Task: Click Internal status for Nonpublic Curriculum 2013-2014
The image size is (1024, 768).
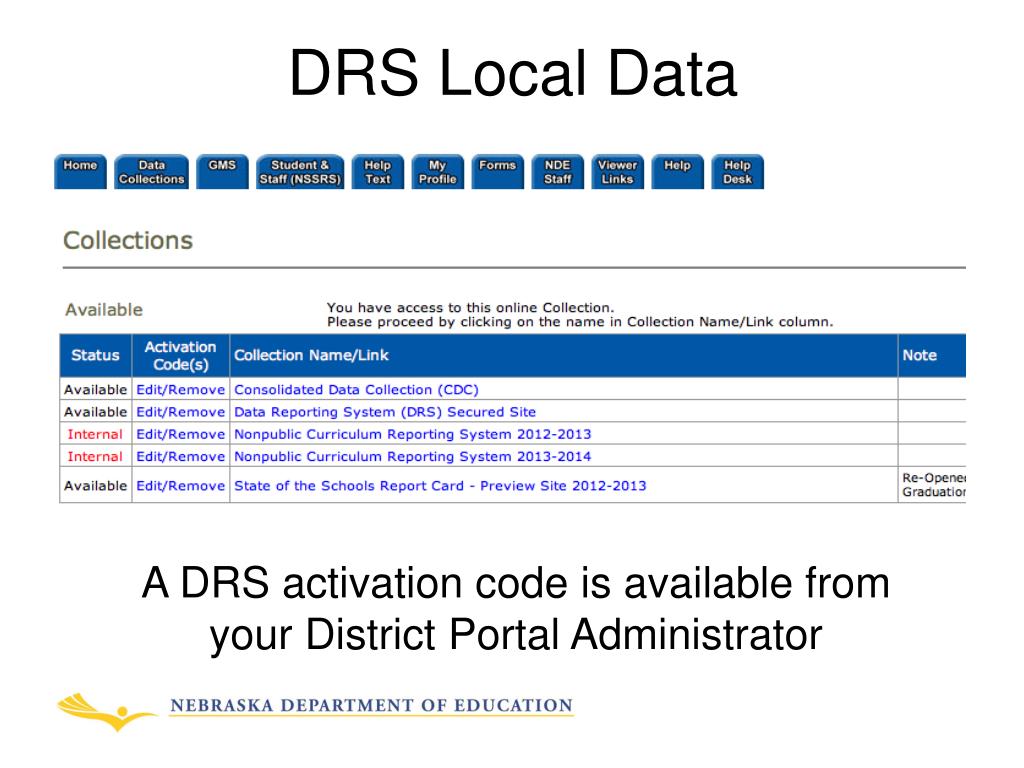Action: pos(95,456)
